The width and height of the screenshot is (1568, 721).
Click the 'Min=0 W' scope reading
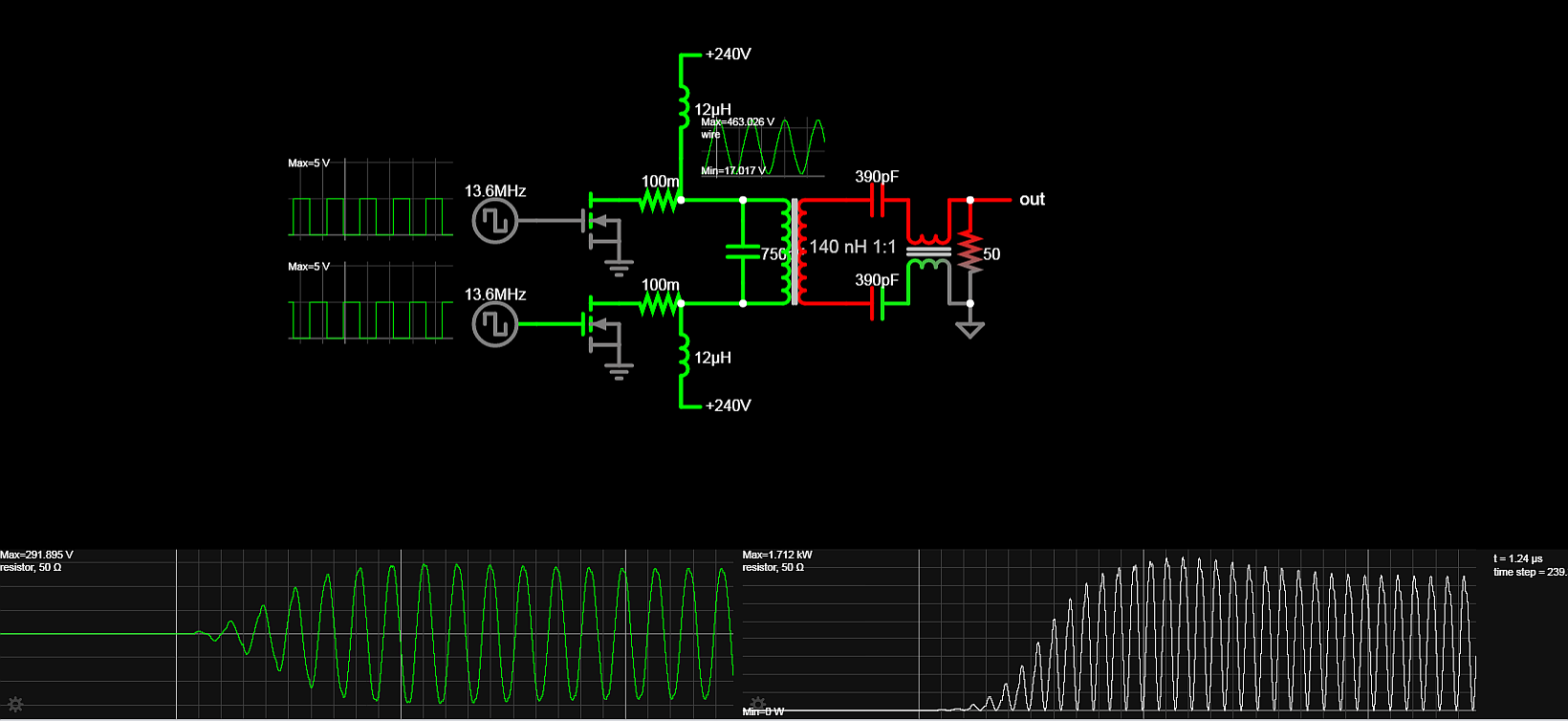(763, 711)
